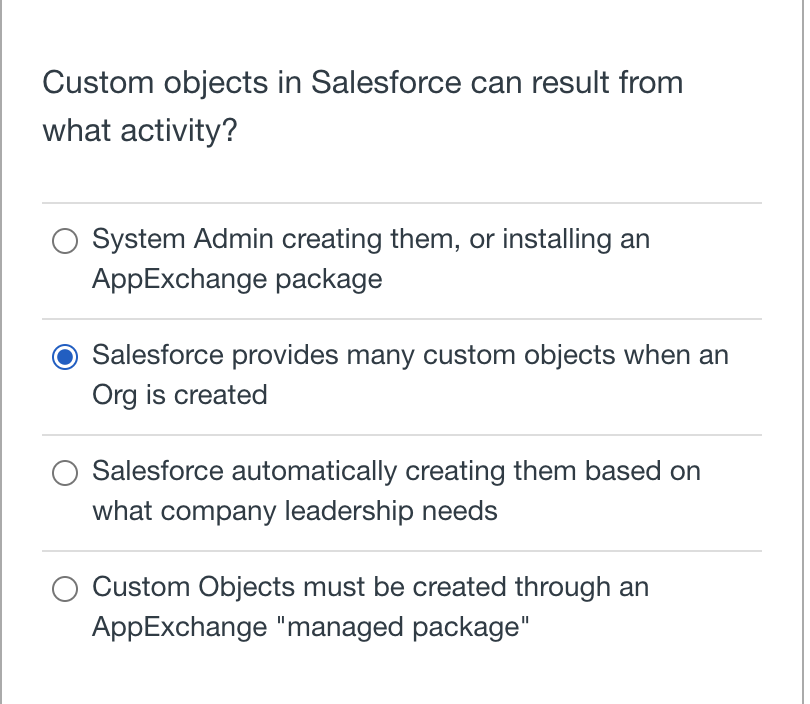Click the Org is created answer text
Screen dimensions: 810x704
click(x=179, y=395)
